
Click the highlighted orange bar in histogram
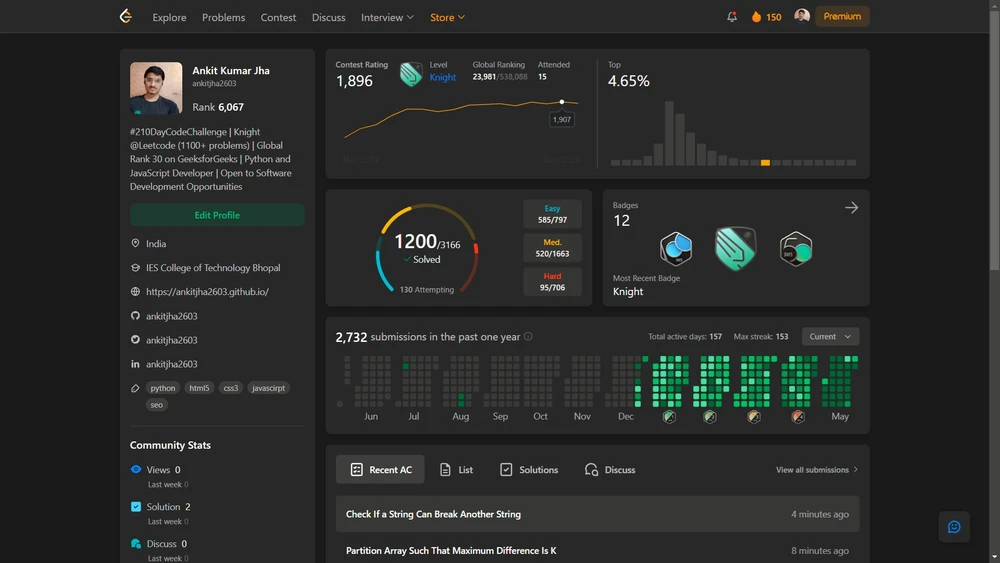pyautogui.click(x=765, y=162)
